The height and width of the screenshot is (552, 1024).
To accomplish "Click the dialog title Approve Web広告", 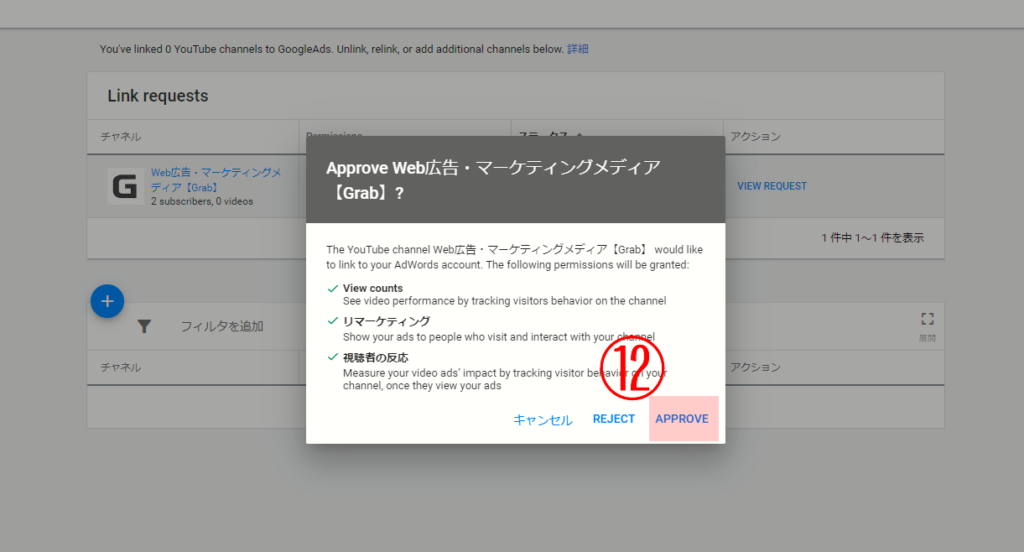I will tap(494, 180).
